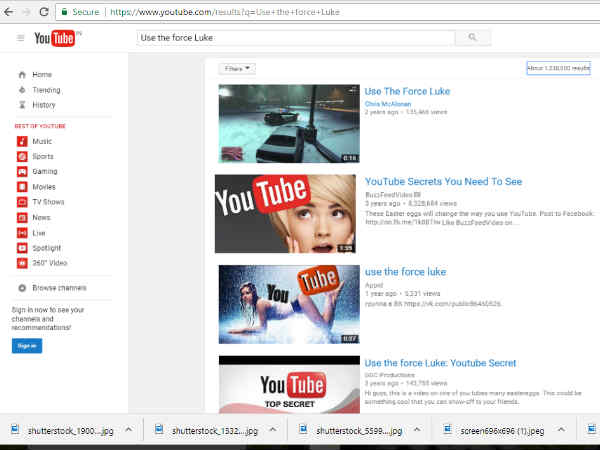This screenshot has width=600, height=450.
Task: Click the magnifier search button
Action: (473, 37)
